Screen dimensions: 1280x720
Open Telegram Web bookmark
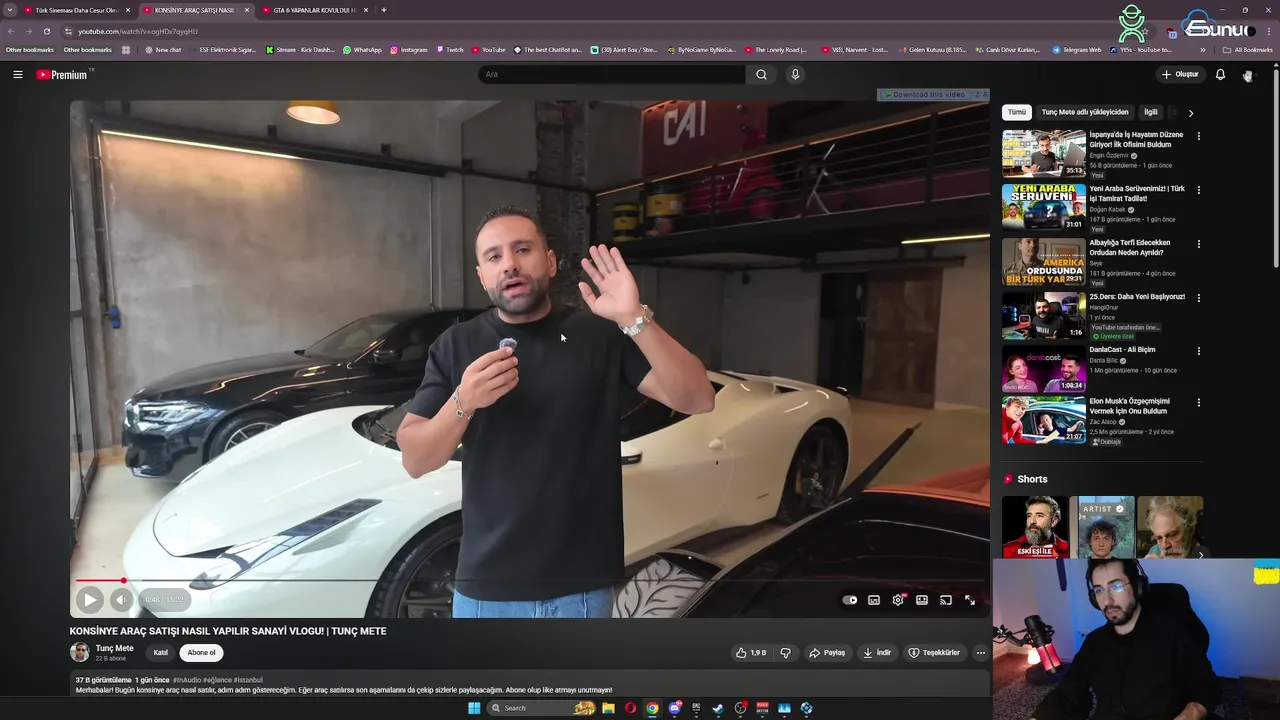point(1076,49)
